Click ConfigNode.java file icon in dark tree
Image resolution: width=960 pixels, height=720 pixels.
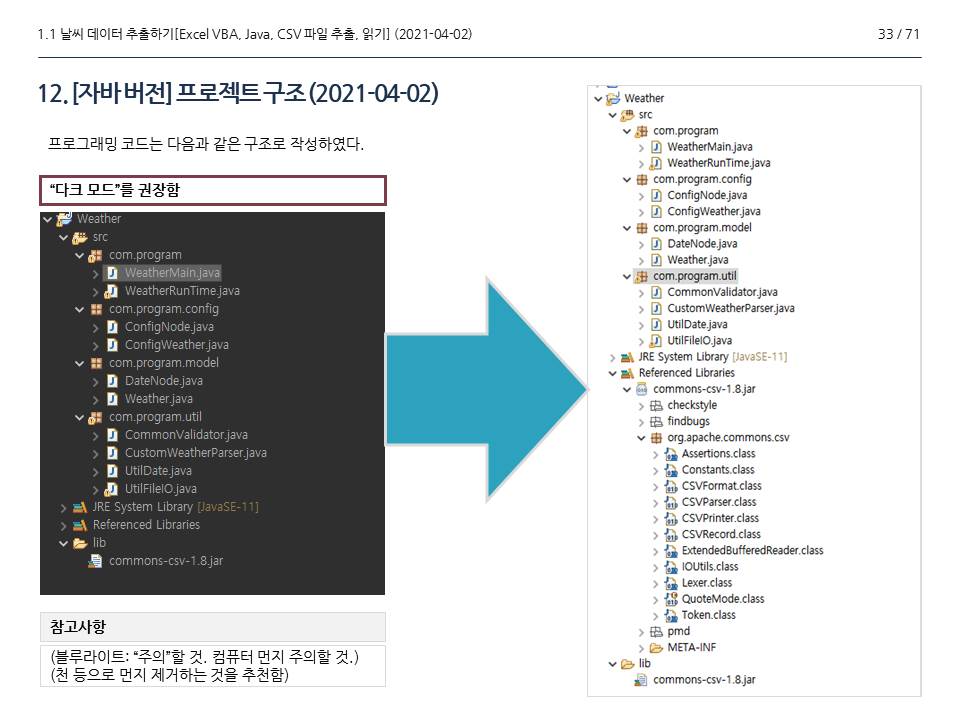click(112, 327)
